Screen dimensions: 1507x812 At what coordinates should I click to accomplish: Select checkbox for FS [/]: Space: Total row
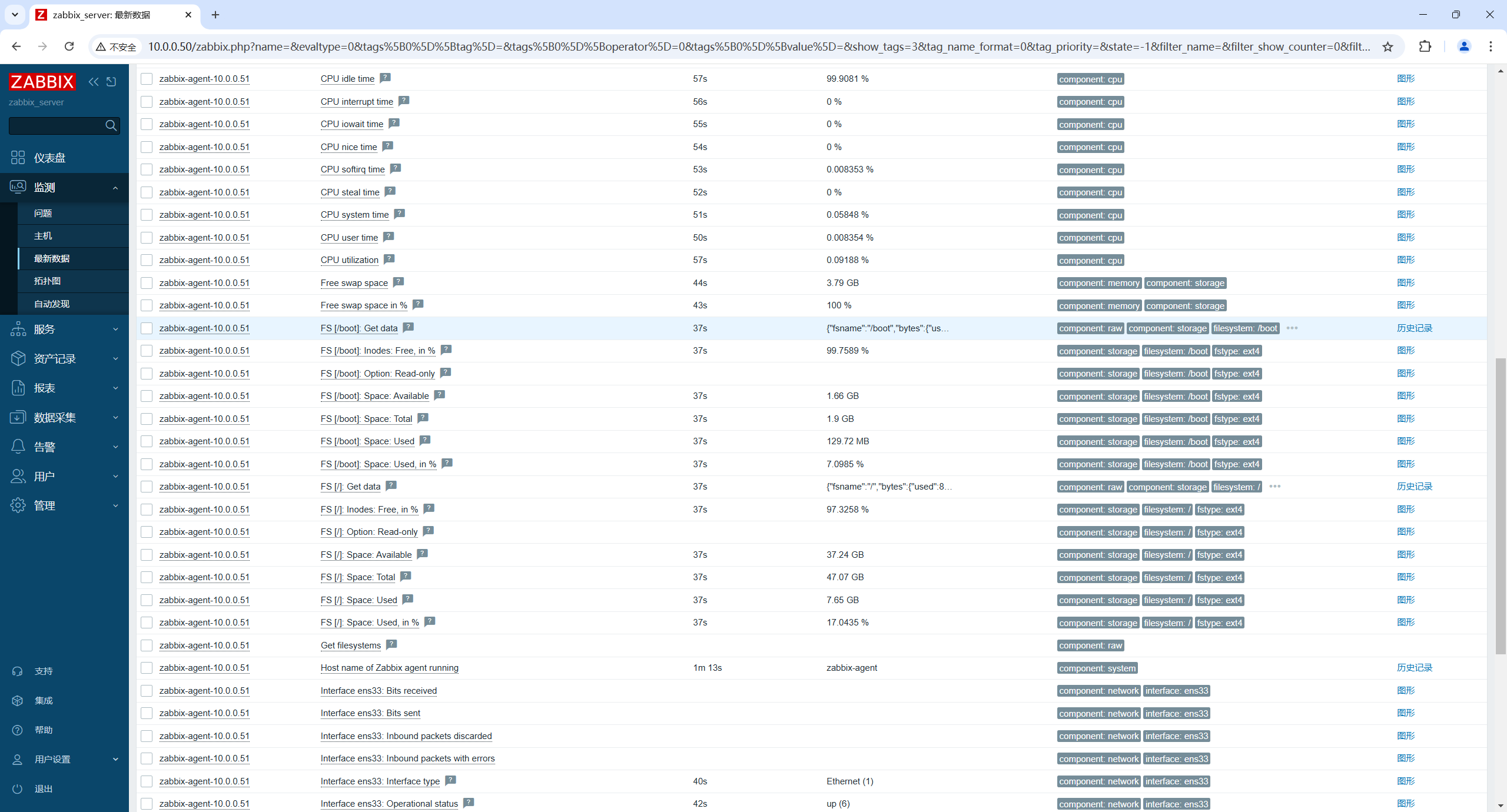pos(147,577)
